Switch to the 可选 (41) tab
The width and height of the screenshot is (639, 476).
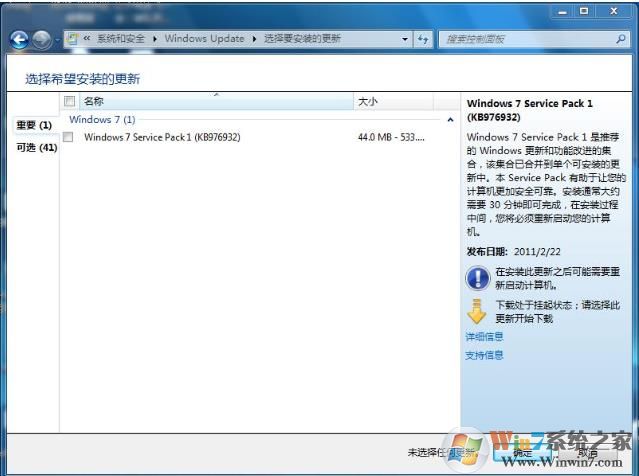(37, 148)
